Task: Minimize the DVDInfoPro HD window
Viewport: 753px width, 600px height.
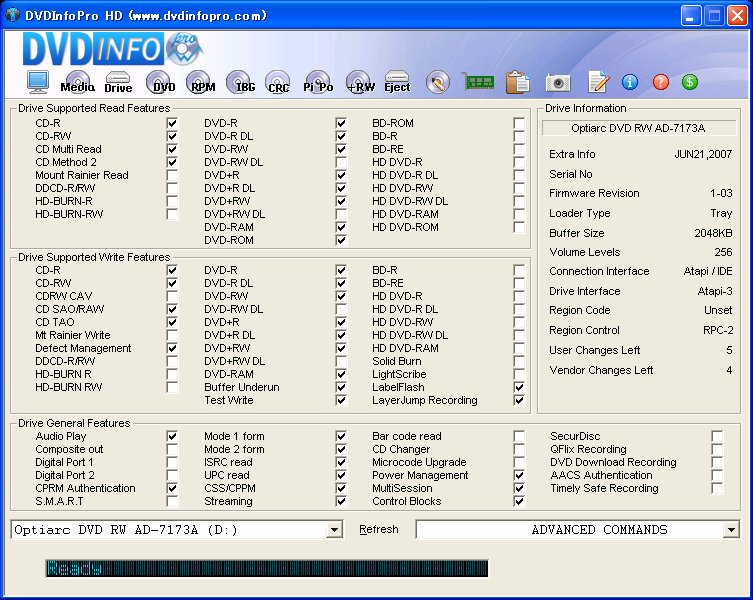Action: [x=691, y=16]
